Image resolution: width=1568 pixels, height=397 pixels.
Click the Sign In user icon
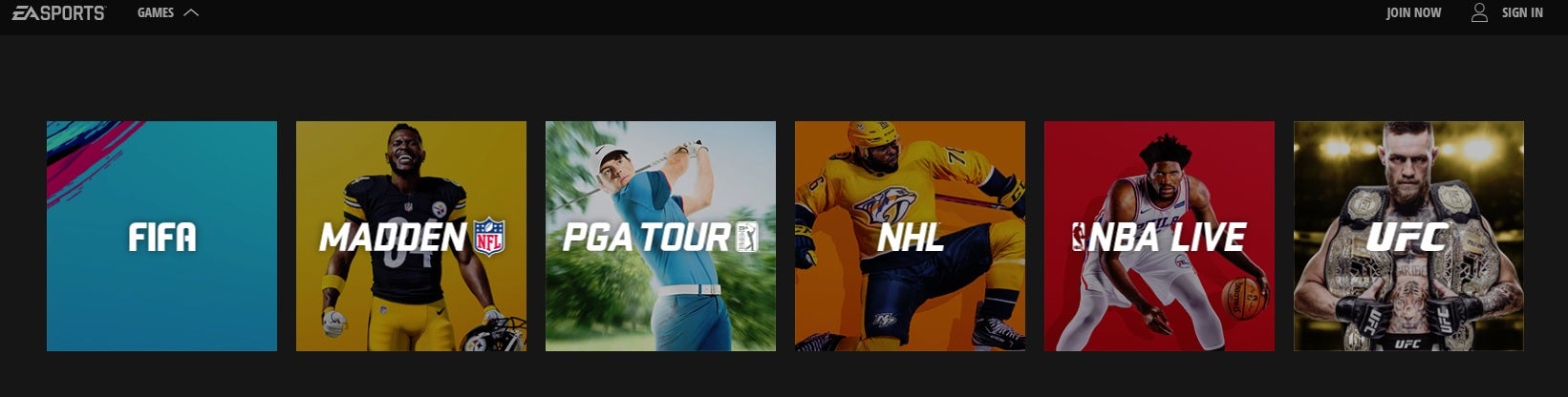pos(1479,12)
